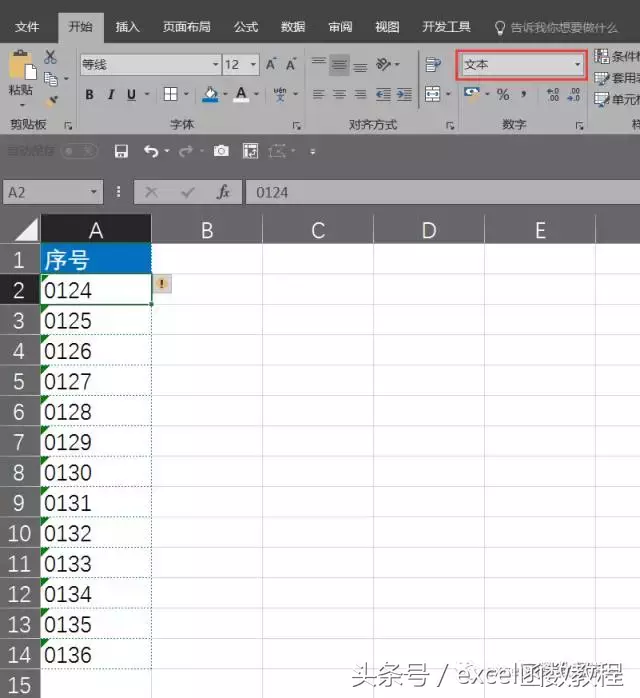Open the font size 12 dropdown
The image size is (640, 698).
click(253, 65)
